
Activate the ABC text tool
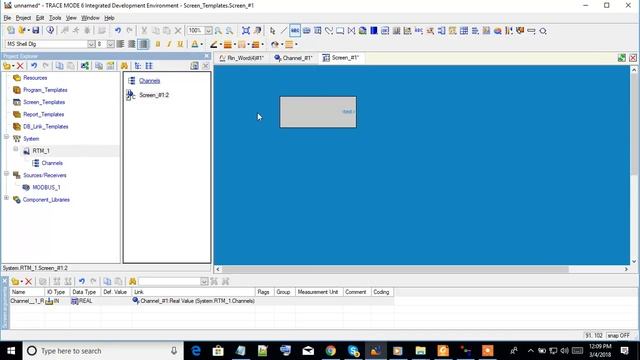tap(295, 31)
